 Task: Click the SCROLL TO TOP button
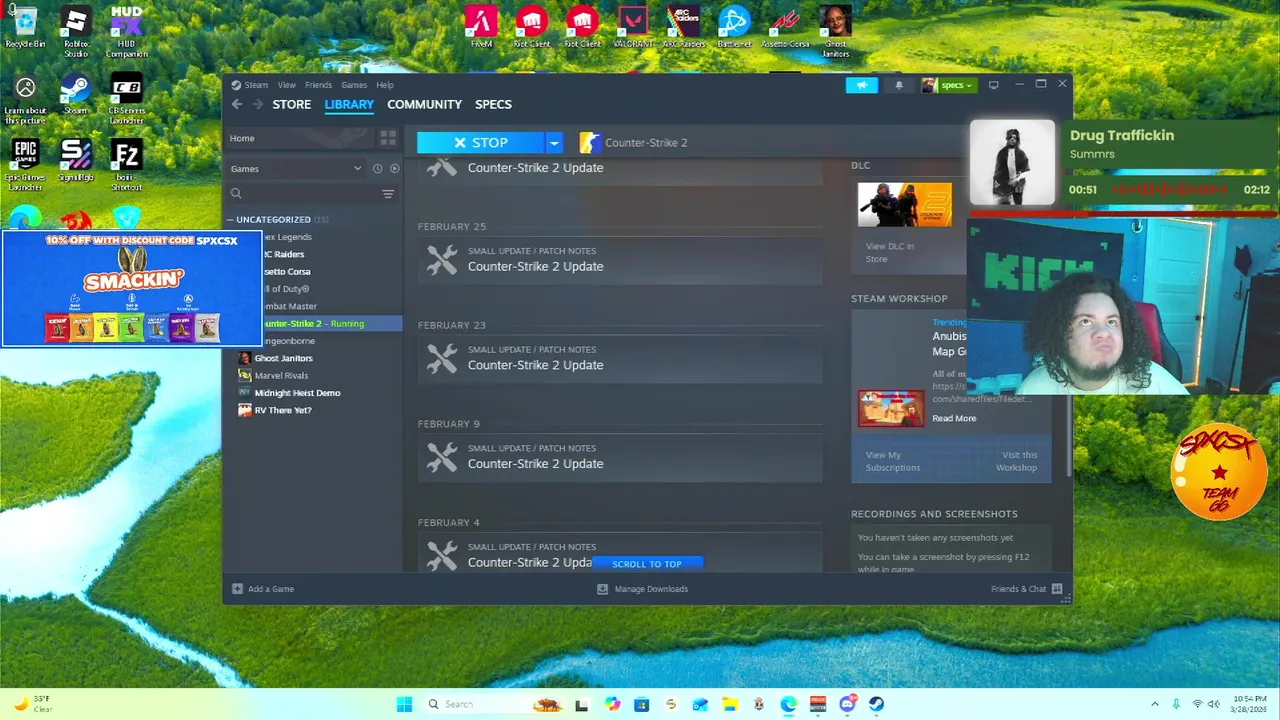[647, 564]
